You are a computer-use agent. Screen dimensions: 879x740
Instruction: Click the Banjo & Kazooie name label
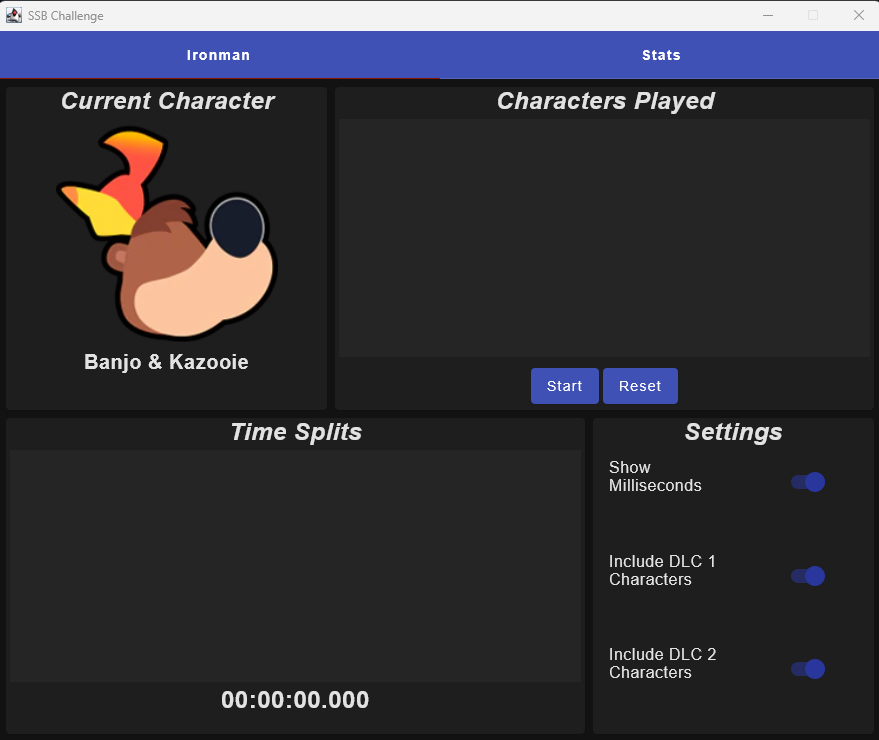(x=166, y=362)
